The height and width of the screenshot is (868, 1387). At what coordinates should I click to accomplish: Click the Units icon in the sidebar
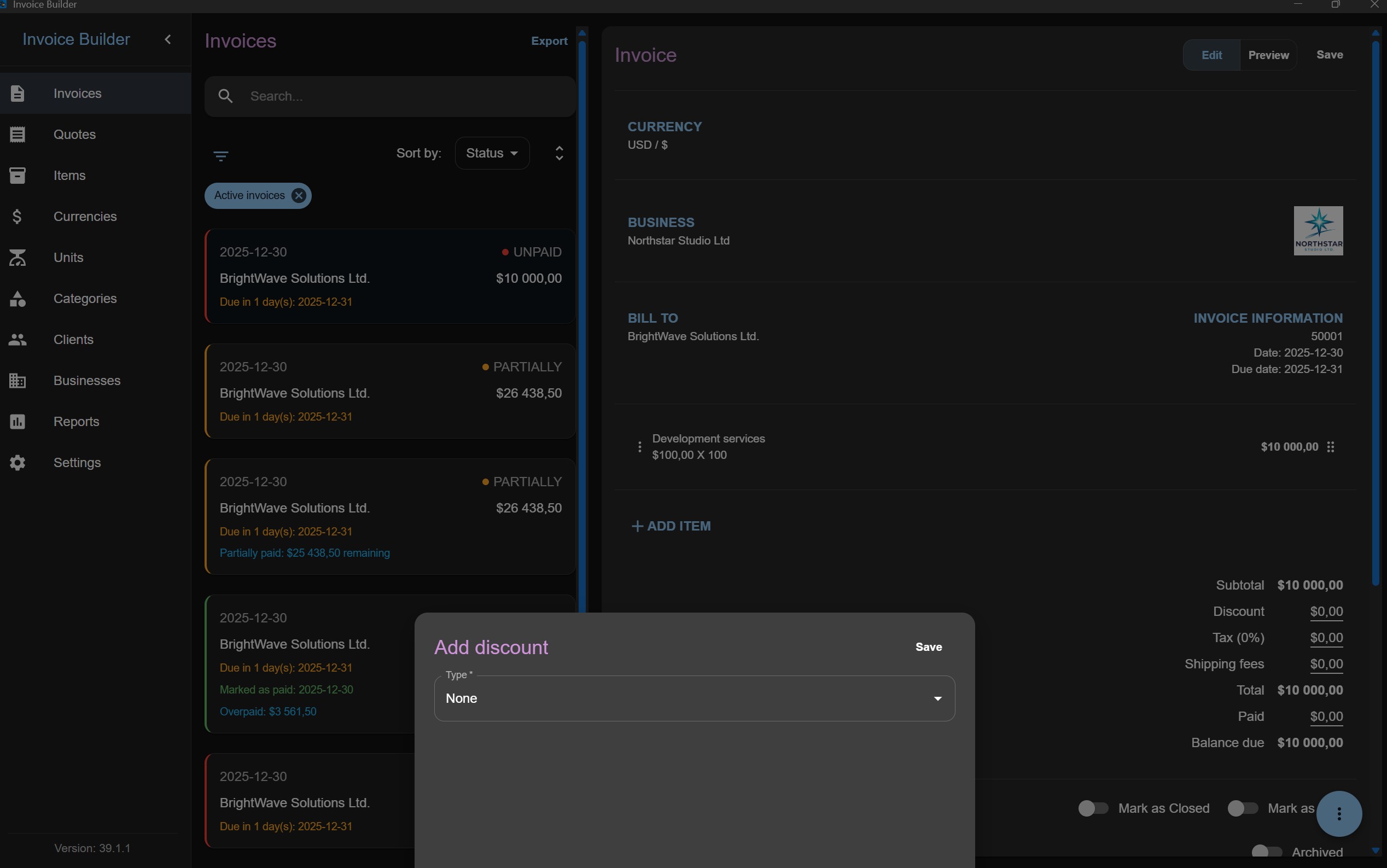[17, 258]
